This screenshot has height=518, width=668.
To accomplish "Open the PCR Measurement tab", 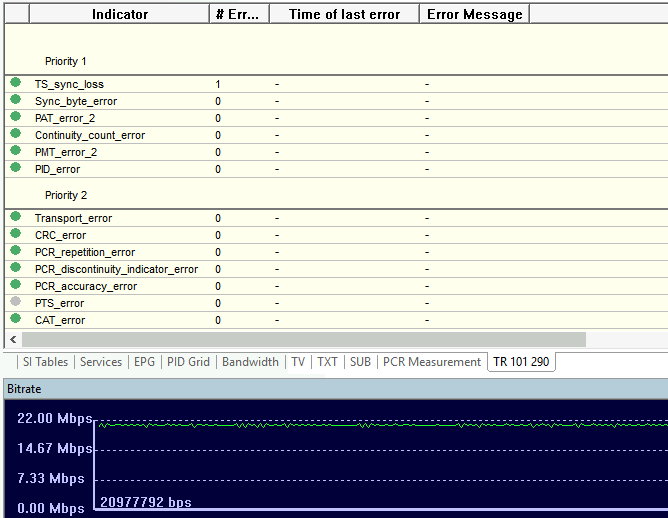I will click(431, 362).
